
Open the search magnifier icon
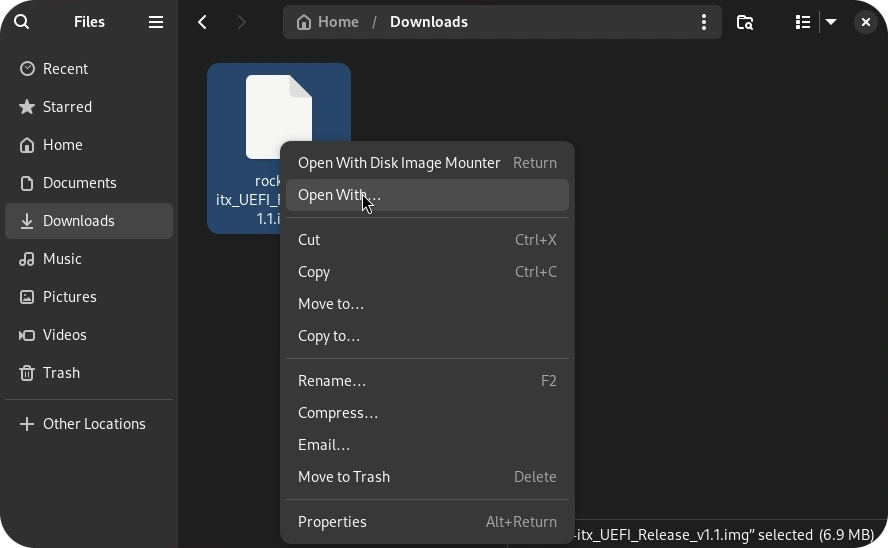click(22, 22)
